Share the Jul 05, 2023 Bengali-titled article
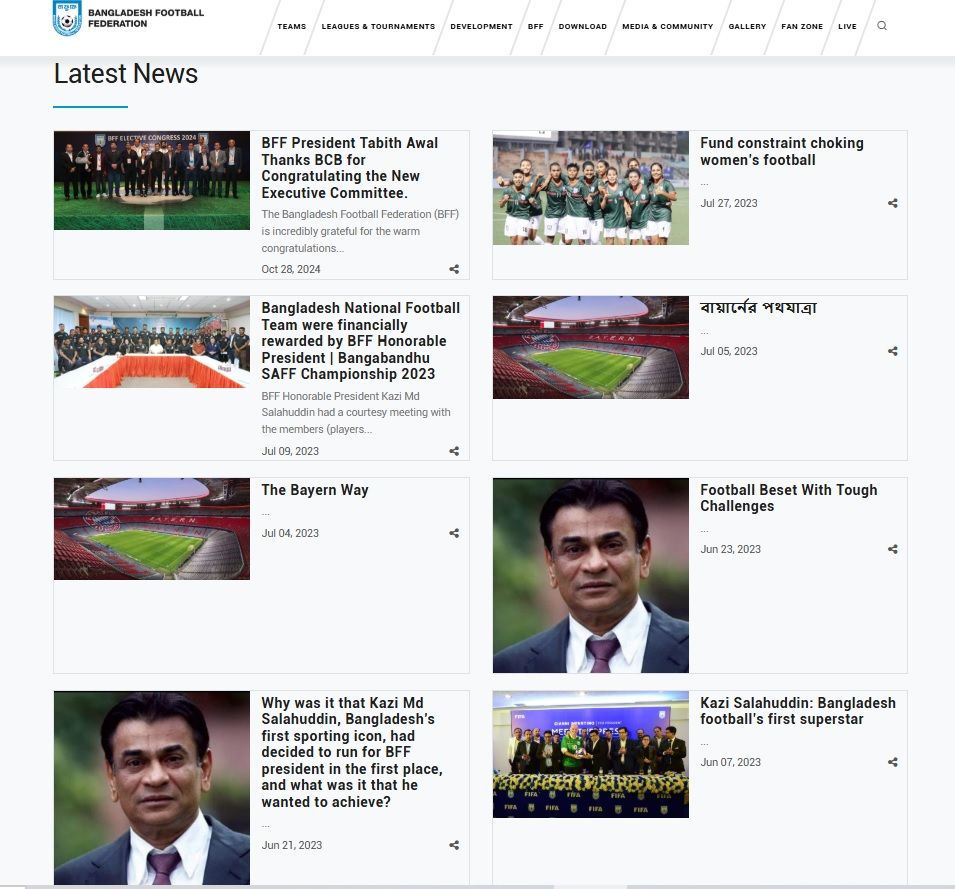 pyautogui.click(x=892, y=351)
